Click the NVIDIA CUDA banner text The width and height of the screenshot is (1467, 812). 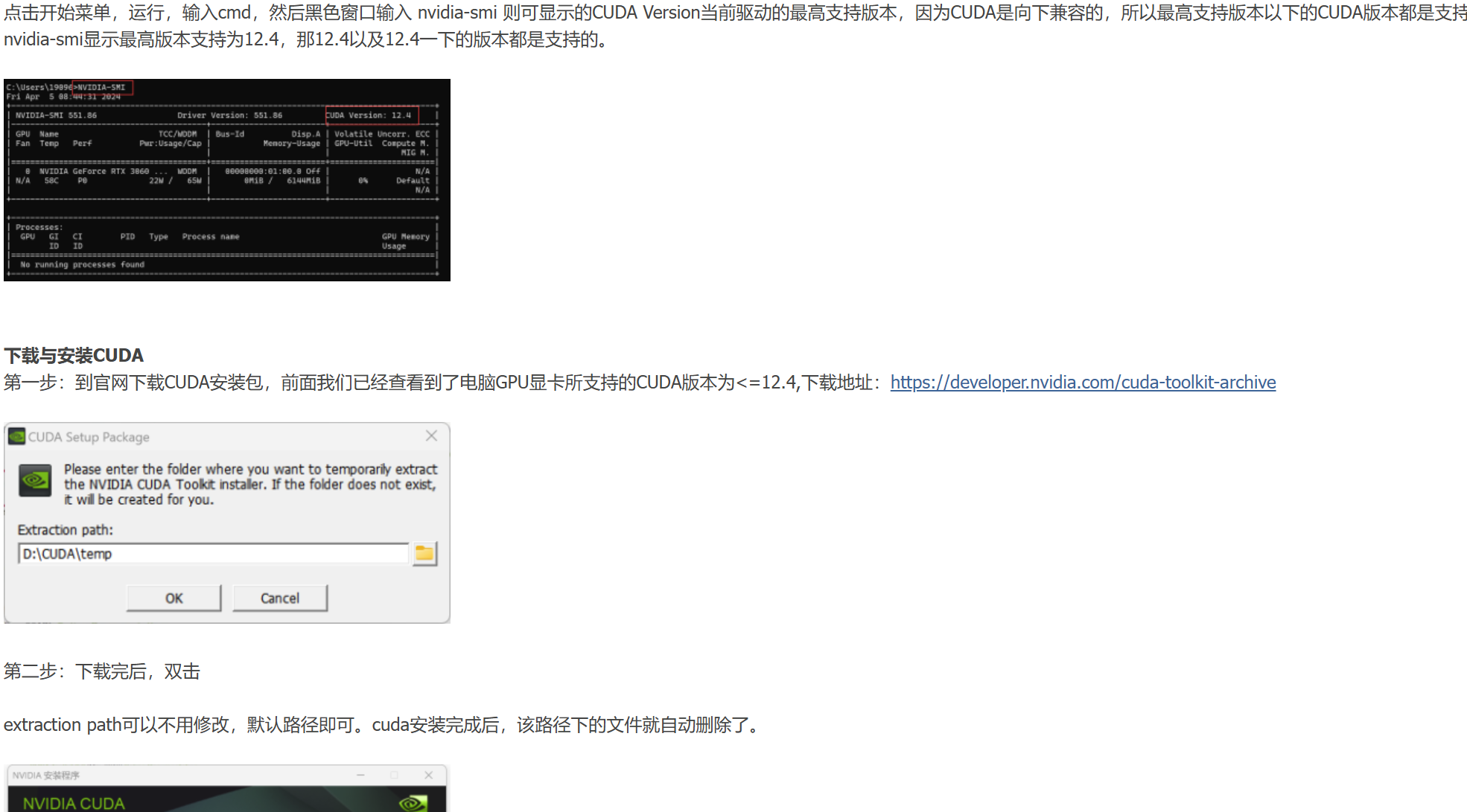coord(74,803)
